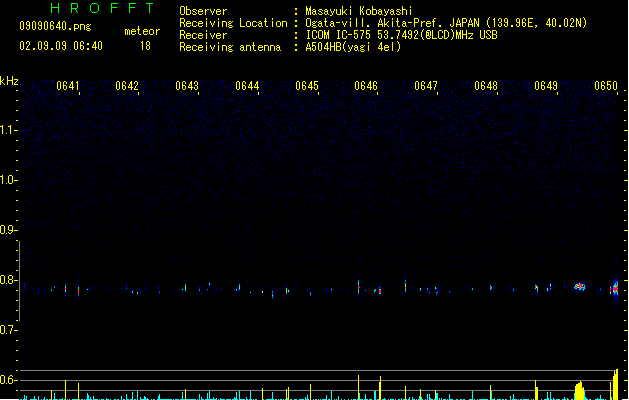This screenshot has width=629, height=400.
Task: Click the strong echo at 0650 edge
Action: click(615, 288)
